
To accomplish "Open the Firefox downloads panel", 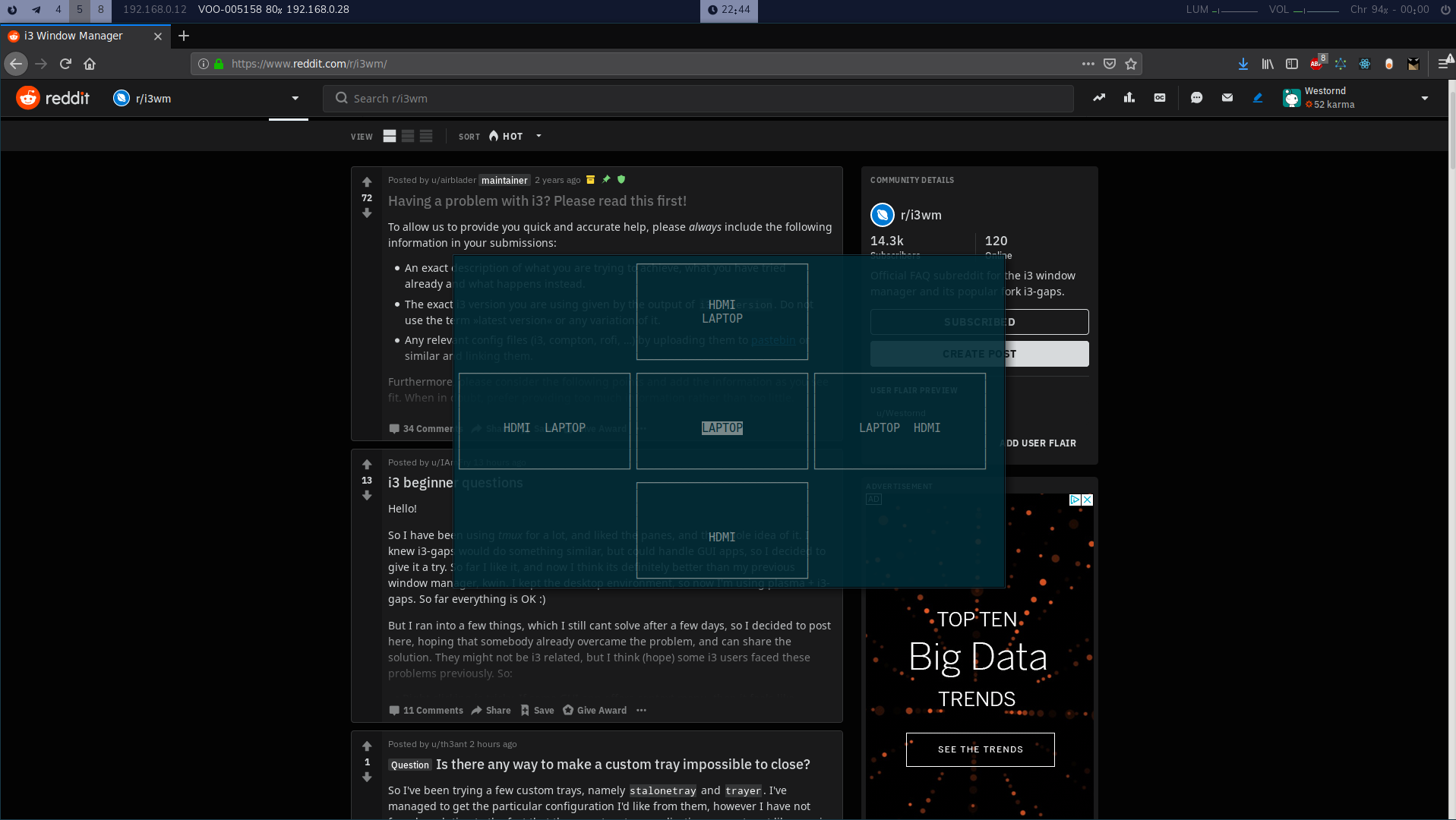I will pos(1243,64).
